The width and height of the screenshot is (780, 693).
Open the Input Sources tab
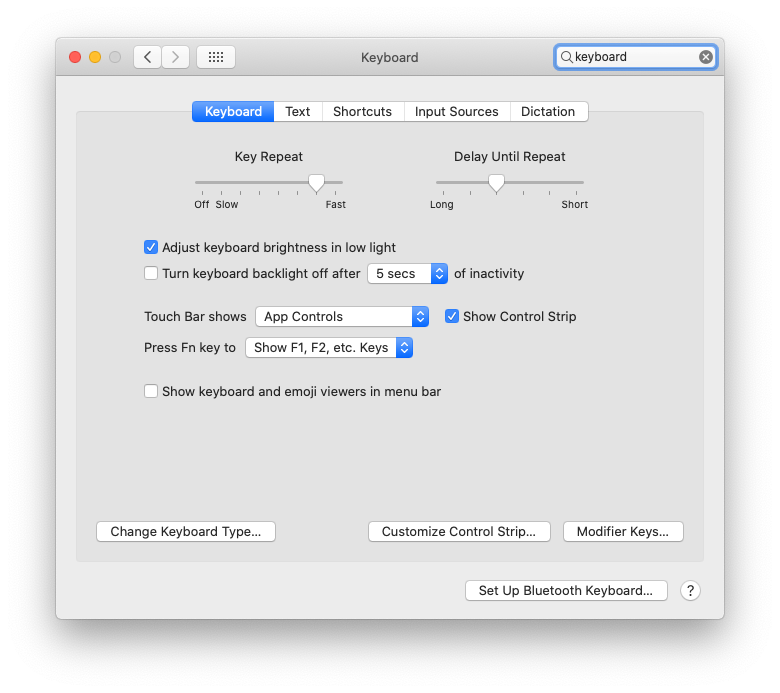click(x=457, y=111)
